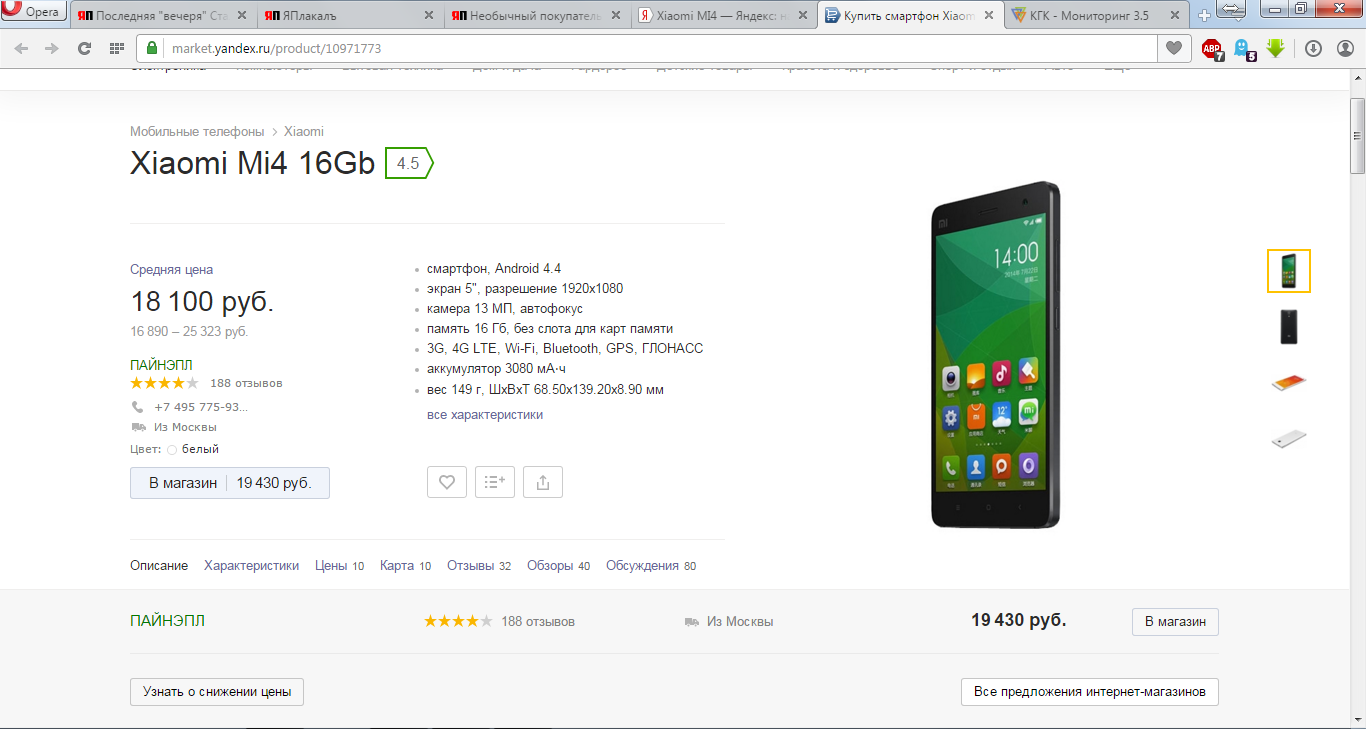Add Xiaomi Mi4 to favorites with heart
The height and width of the screenshot is (729, 1366).
[447, 482]
